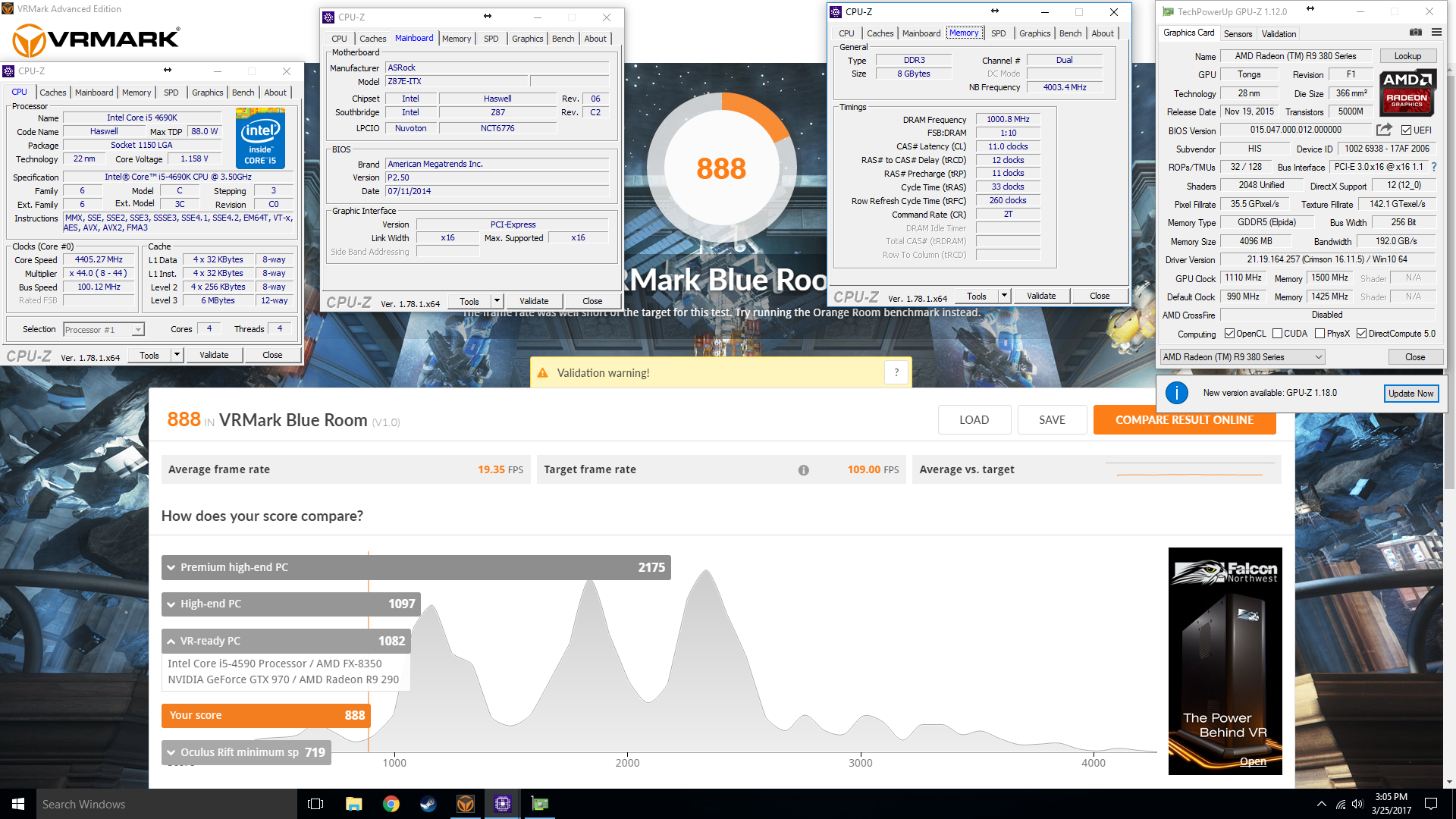Click the LOAD result button
Image resolution: width=1456 pixels, height=819 pixels.
click(x=974, y=420)
